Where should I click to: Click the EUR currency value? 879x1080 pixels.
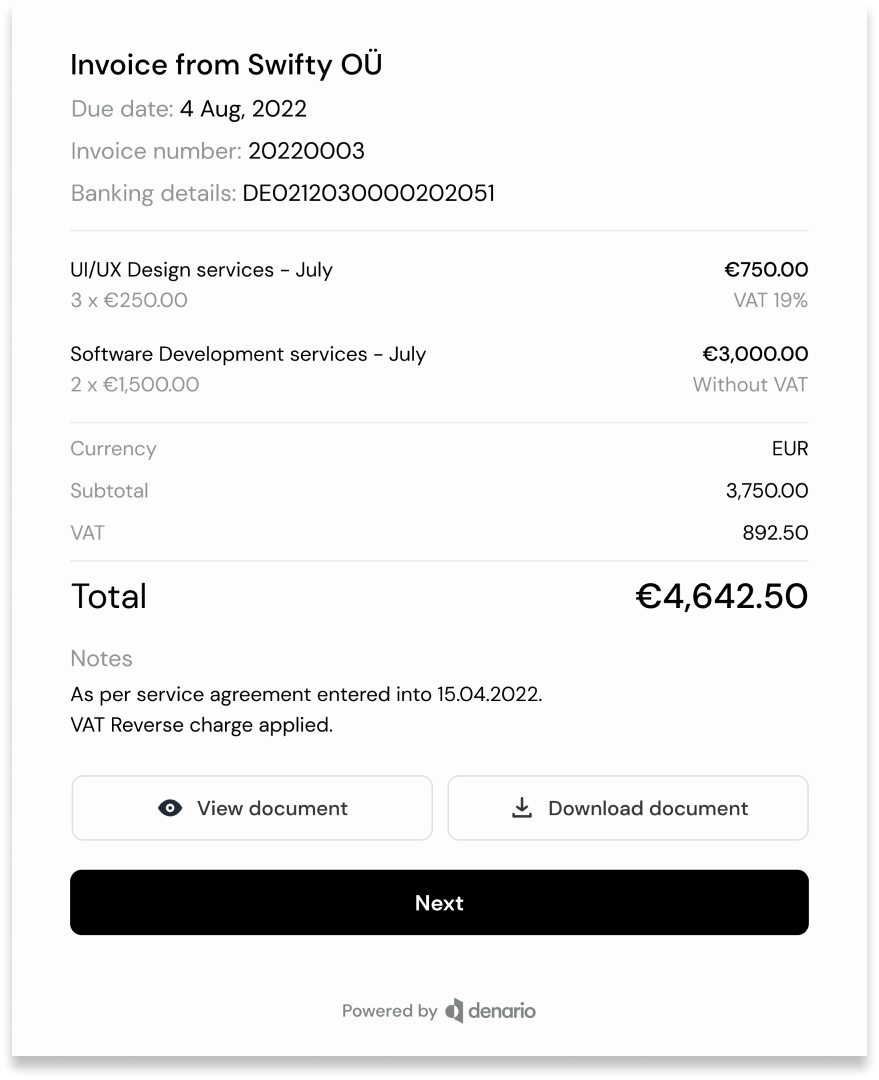pos(790,448)
